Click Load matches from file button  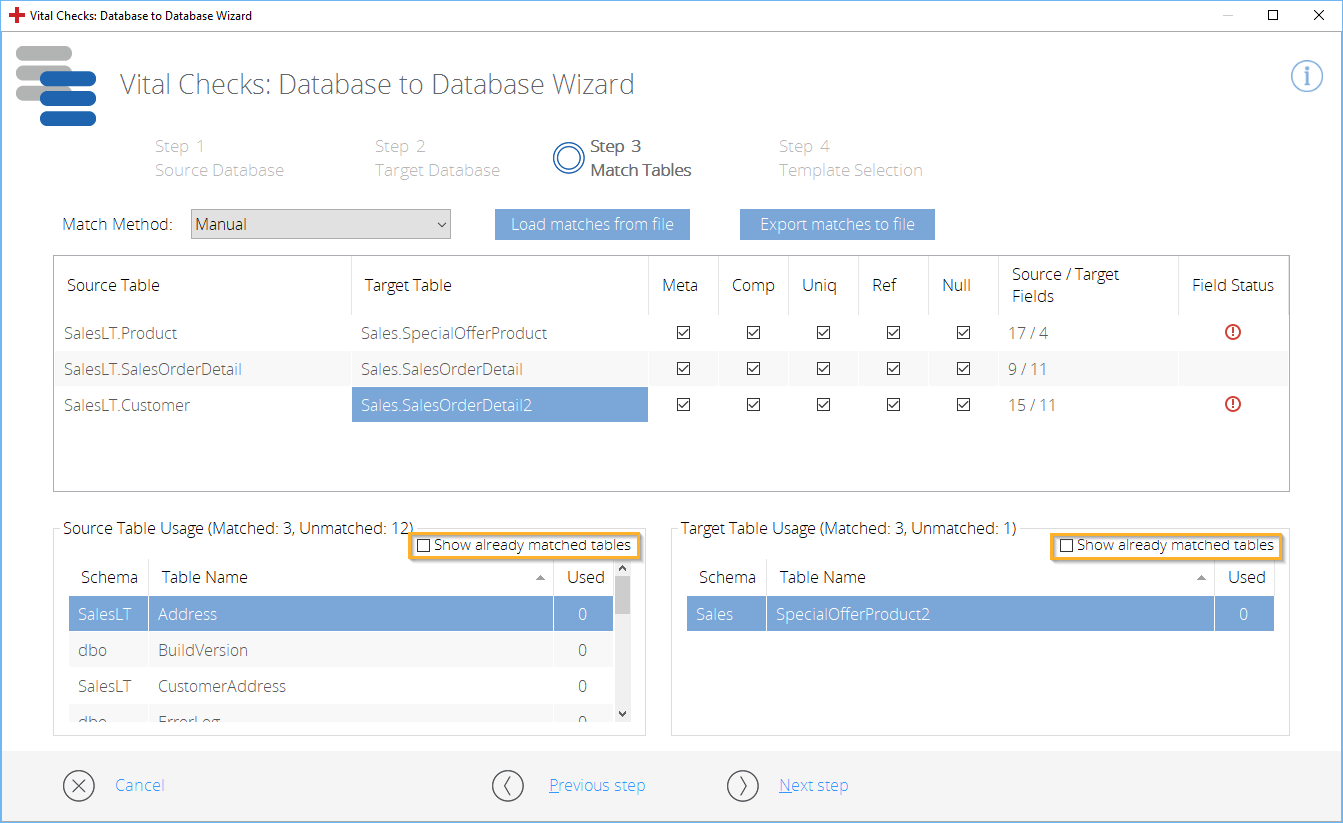pyautogui.click(x=592, y=225)
